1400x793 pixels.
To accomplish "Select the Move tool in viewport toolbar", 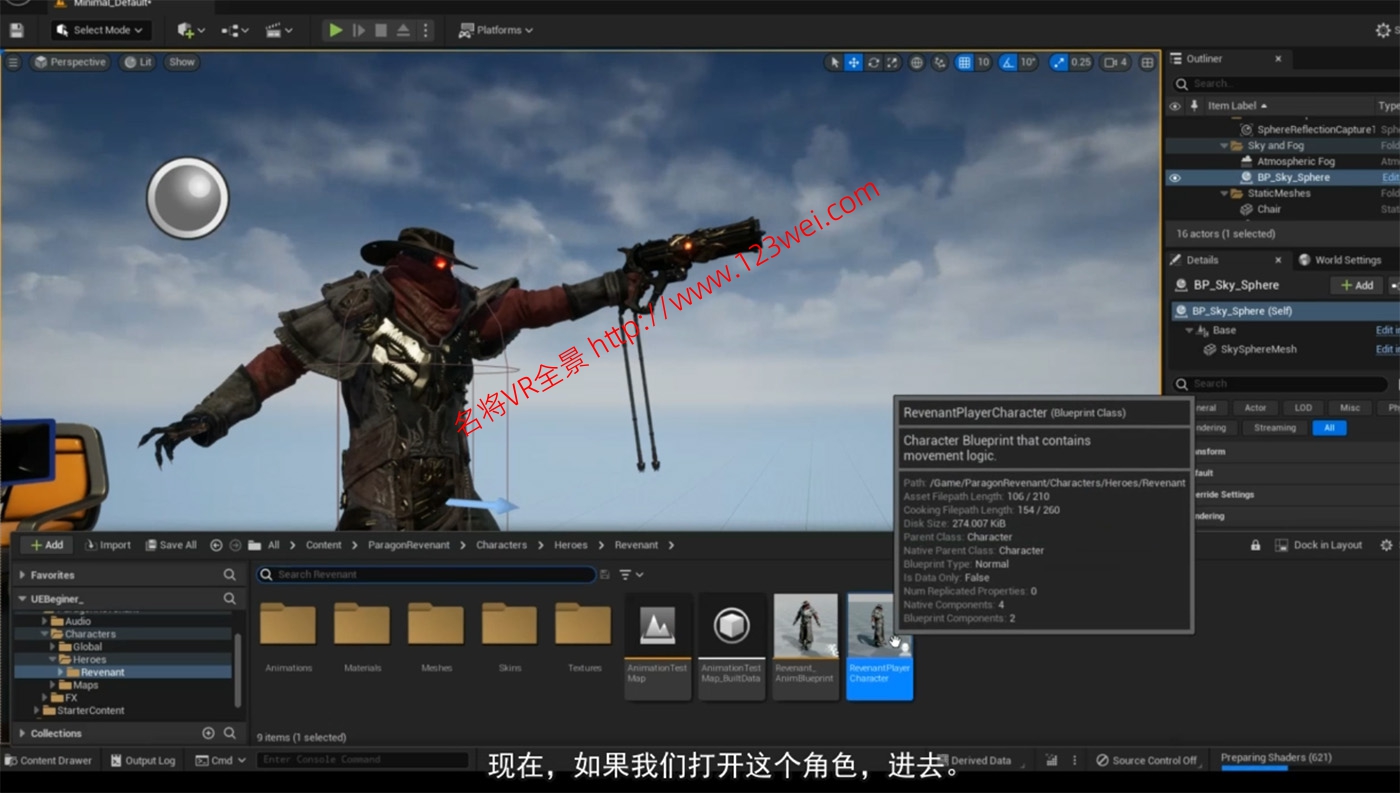I will pyautogui.click(x=854, y=62).
